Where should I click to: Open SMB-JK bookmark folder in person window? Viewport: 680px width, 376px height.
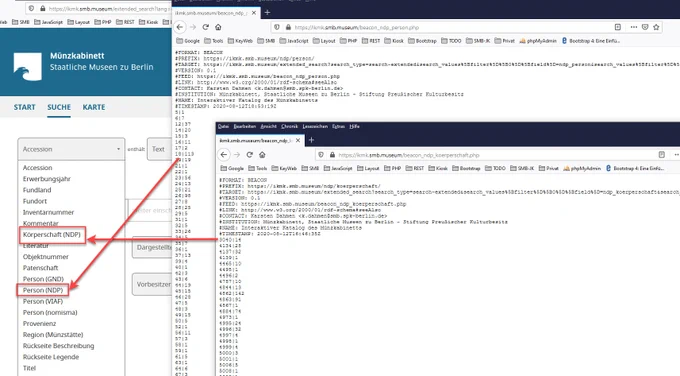(478, 41)
